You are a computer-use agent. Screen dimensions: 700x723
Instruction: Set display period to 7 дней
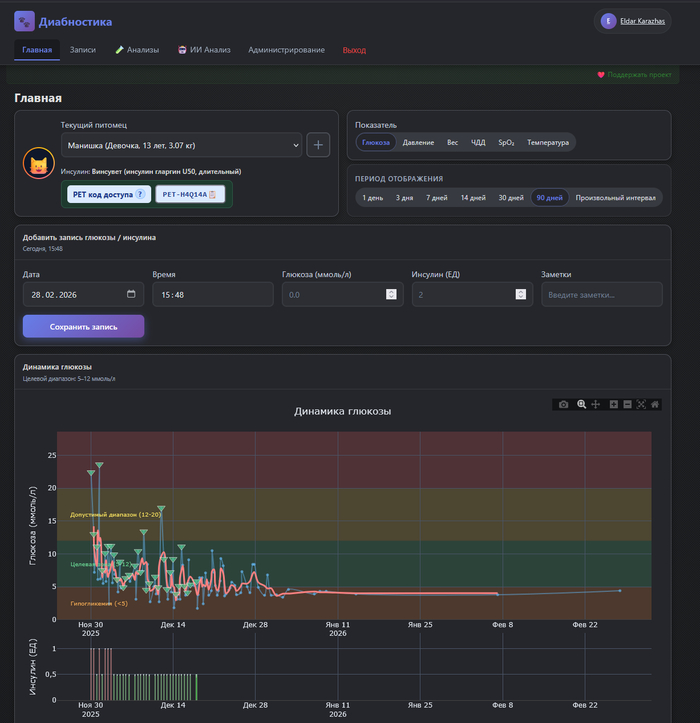pos(436,198)
